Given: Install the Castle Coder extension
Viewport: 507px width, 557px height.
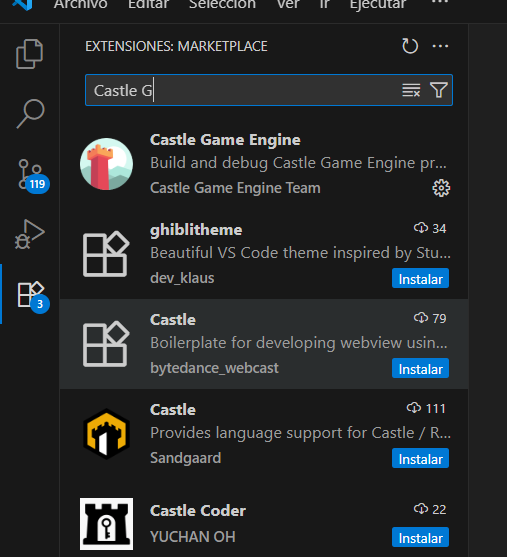Looking at the screenshot, I should (420, 537).
